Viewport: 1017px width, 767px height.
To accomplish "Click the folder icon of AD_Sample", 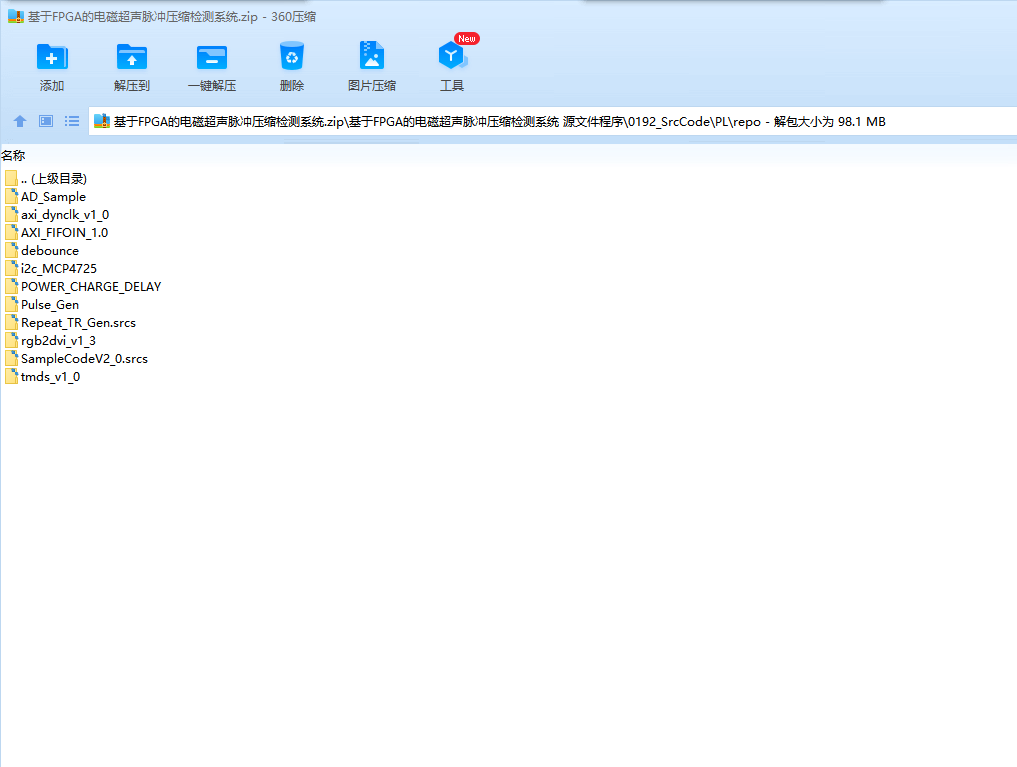I will [11, 196].
